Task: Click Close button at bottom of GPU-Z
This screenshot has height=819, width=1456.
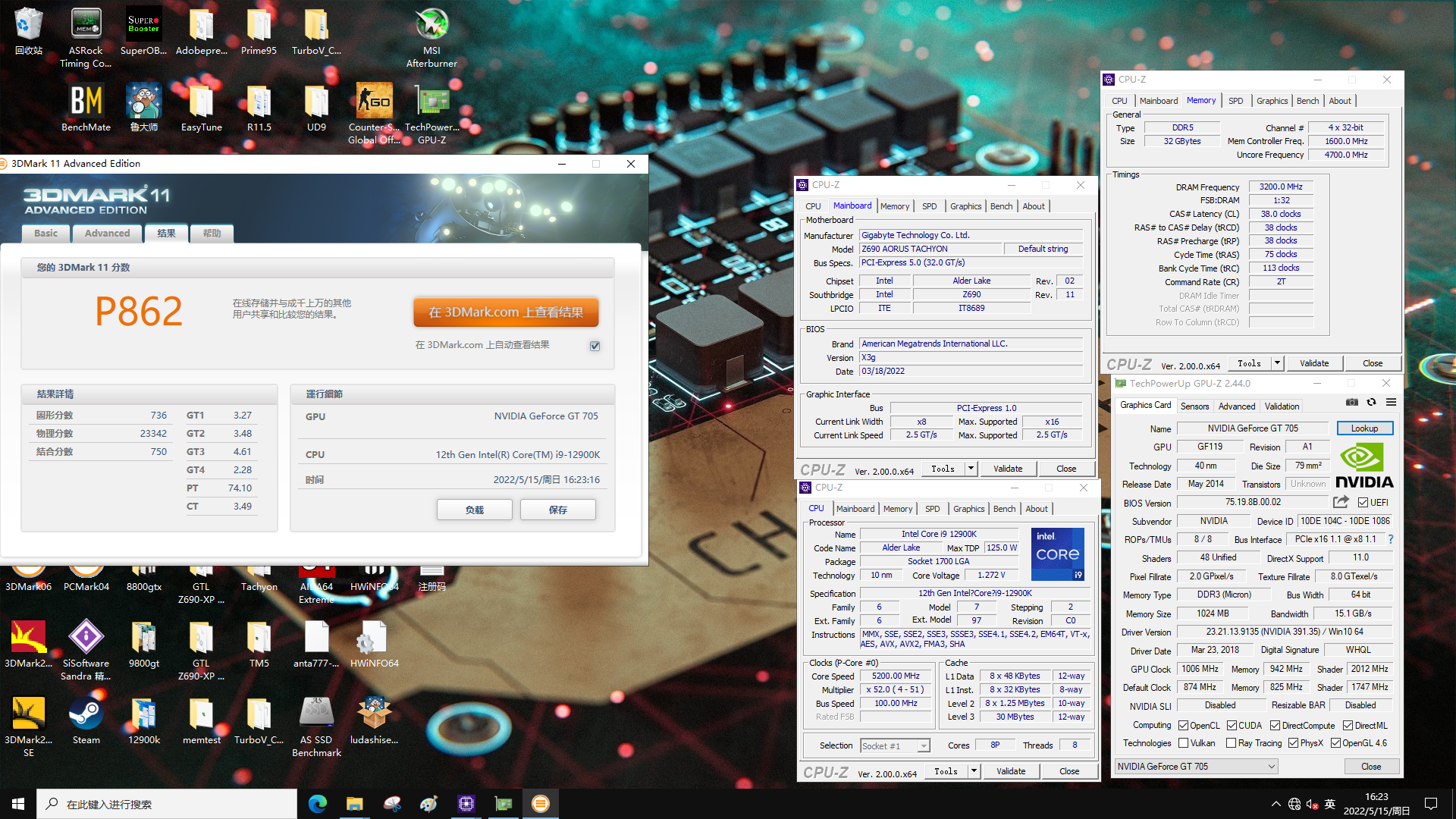Action: (x=1371, y=767)
